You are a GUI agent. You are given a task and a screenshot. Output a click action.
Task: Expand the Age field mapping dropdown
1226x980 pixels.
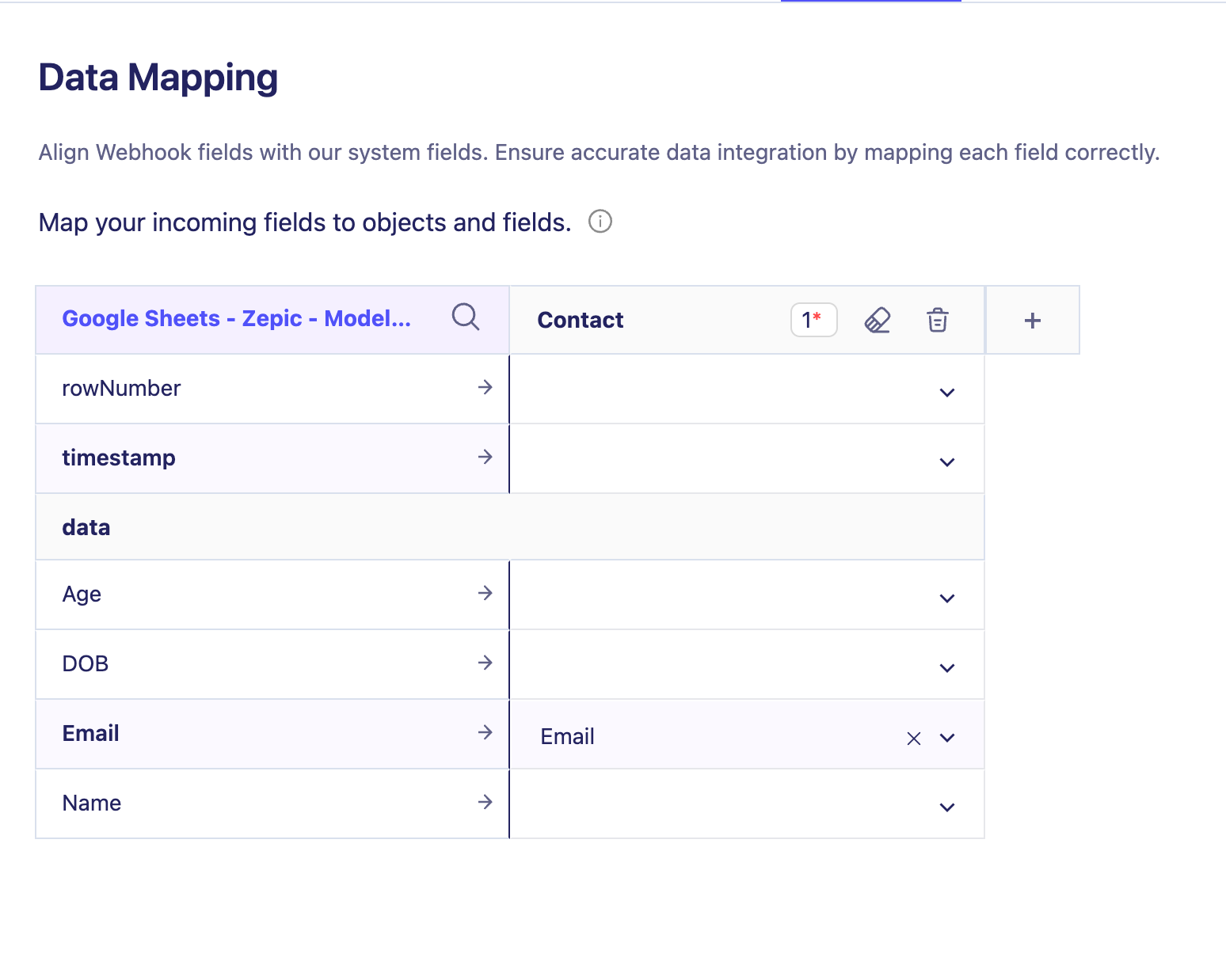tap(946, 598)
